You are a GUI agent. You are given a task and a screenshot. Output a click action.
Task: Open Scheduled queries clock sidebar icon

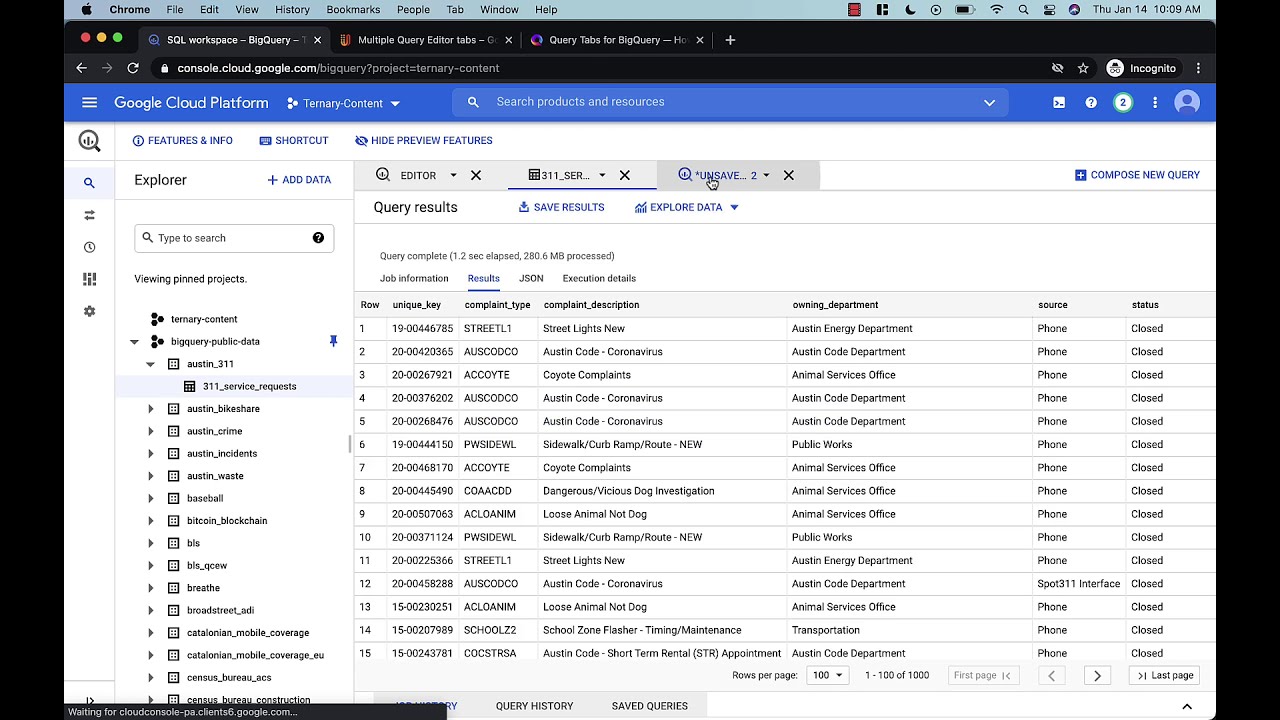(x=89, y=247)
